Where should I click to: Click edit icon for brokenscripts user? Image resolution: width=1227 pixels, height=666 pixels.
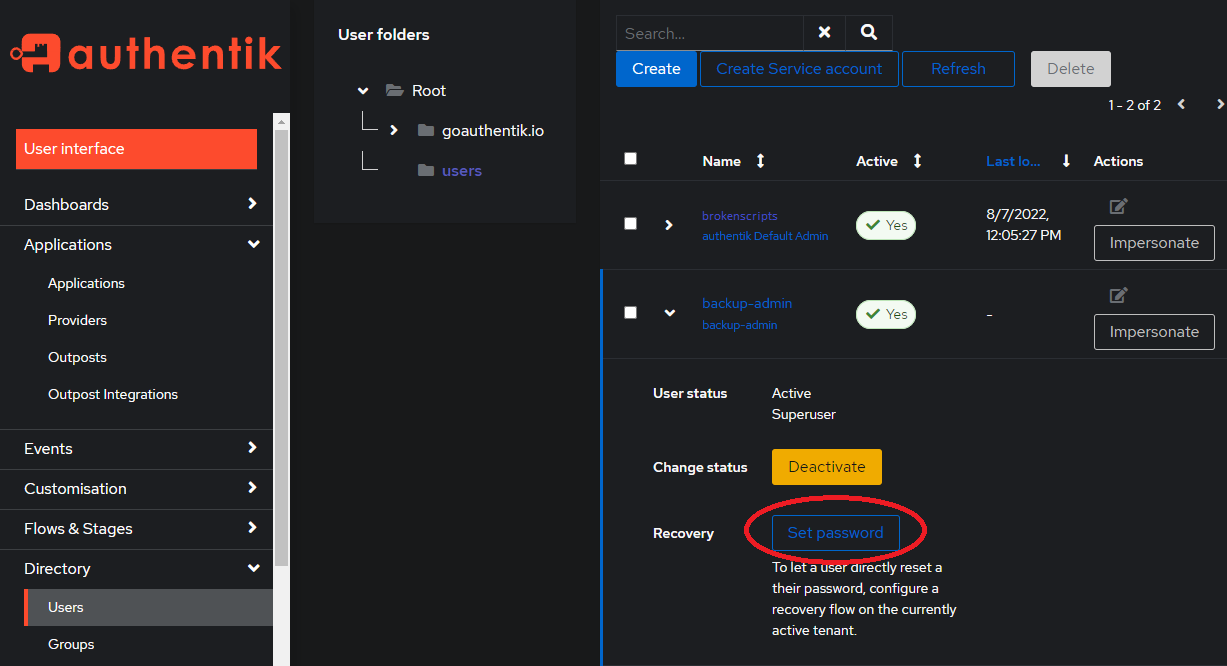pyautogui.click(x=1118, y=206)
